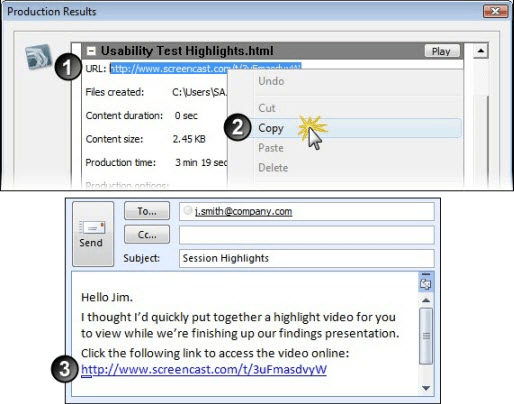The height and width of the screenshot is (404, 514).
Task: Choose Copy from the context menu
Action: tap(355, 128)
